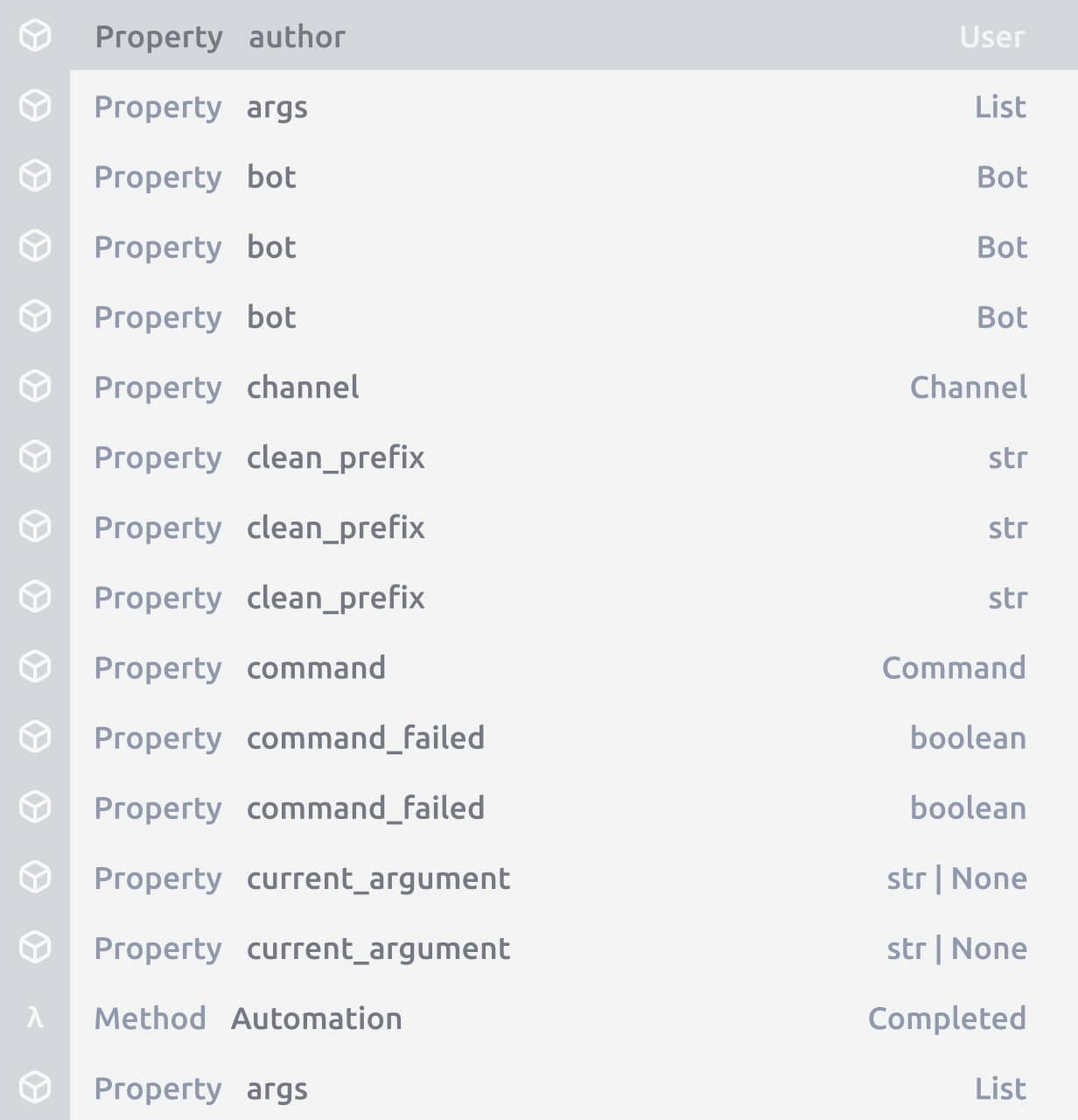Select the Automation method suggestion

pyautogui.click(x=316, y=1018)
